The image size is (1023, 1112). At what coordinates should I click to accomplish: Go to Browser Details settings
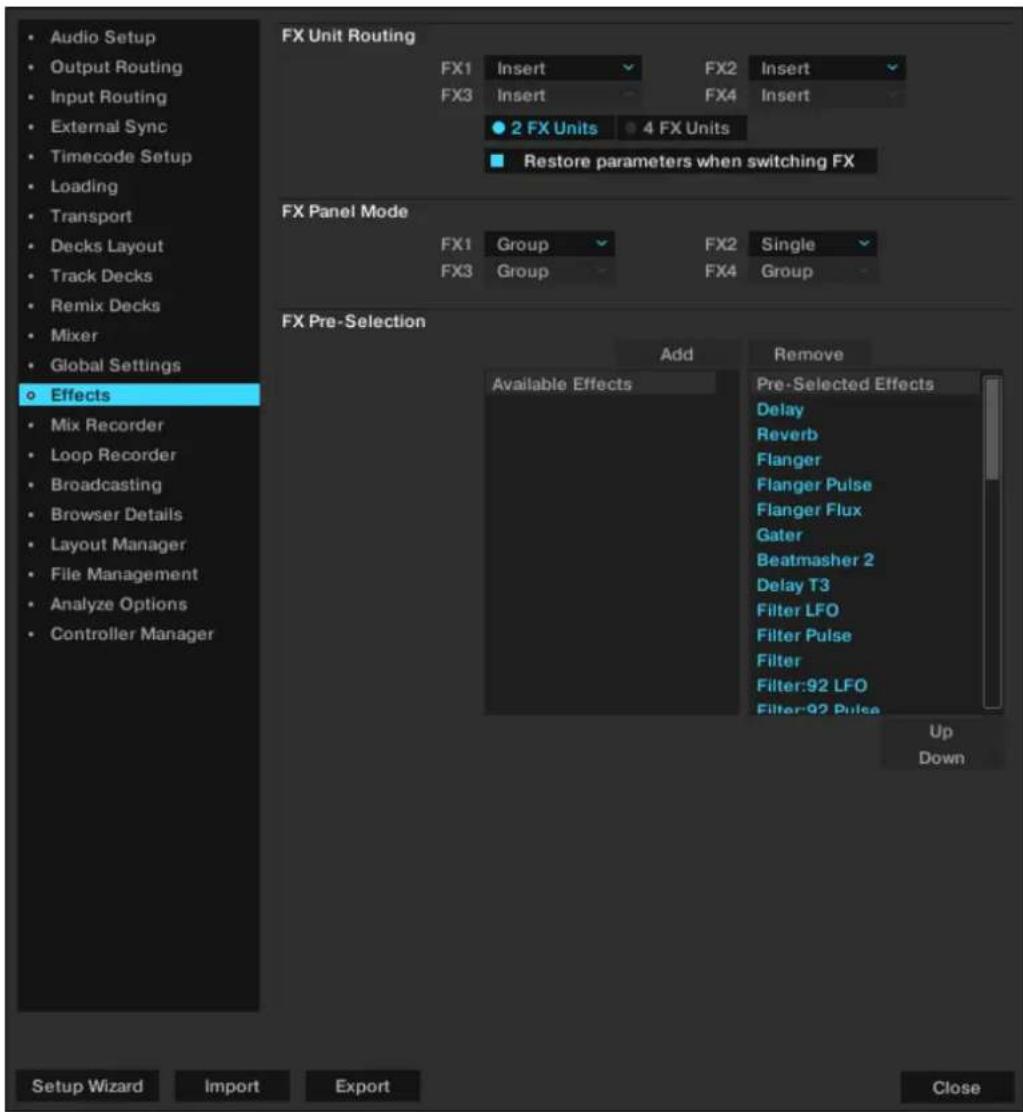coord(139,514)
